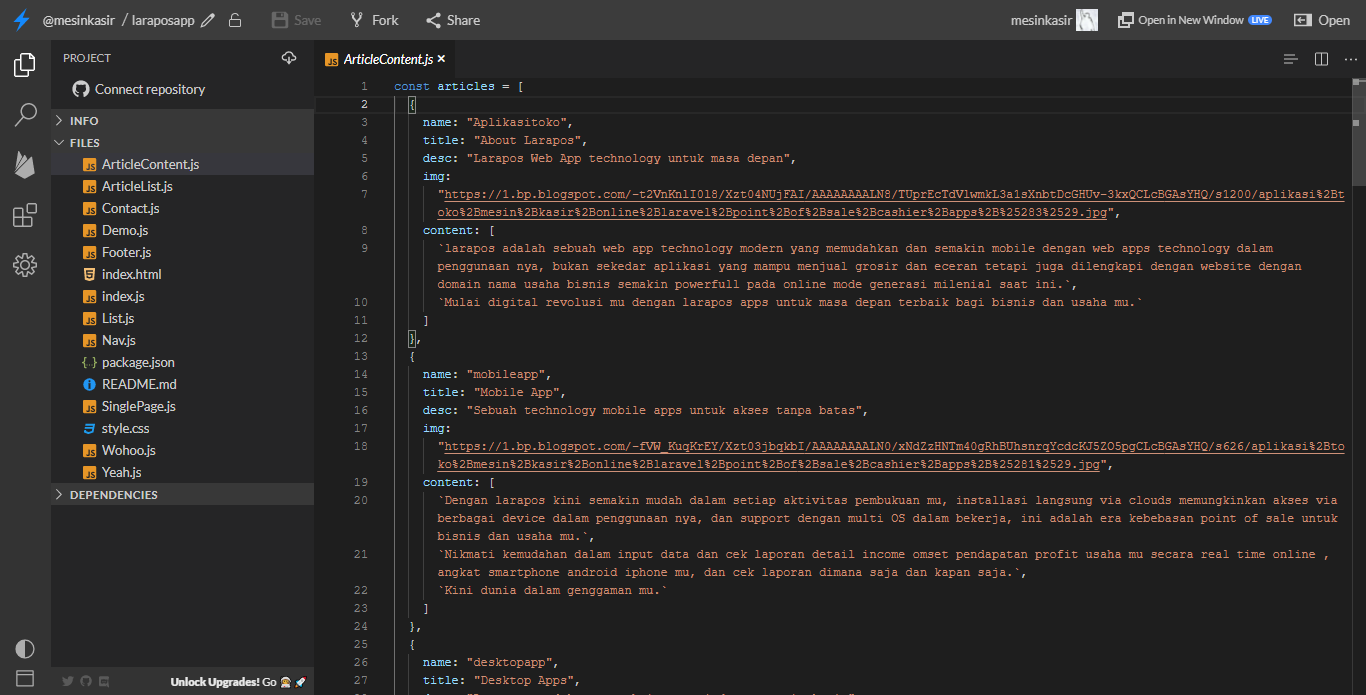Open editor more options ellipsis
Viewport: 1366px width, 695px height.
point(1351,59)
